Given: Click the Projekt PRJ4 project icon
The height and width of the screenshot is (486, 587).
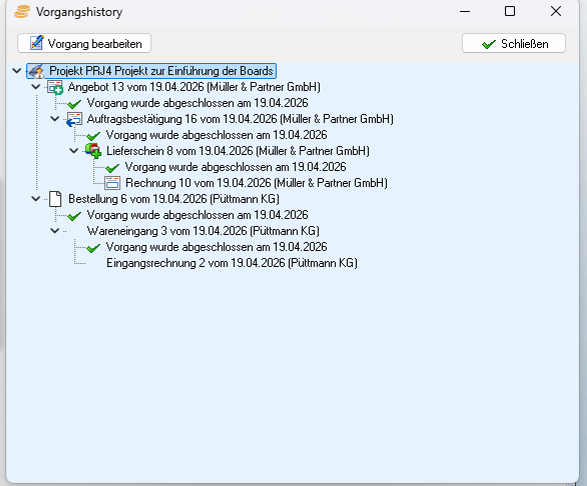Looking at the screenshot, I should coord(36,71).
